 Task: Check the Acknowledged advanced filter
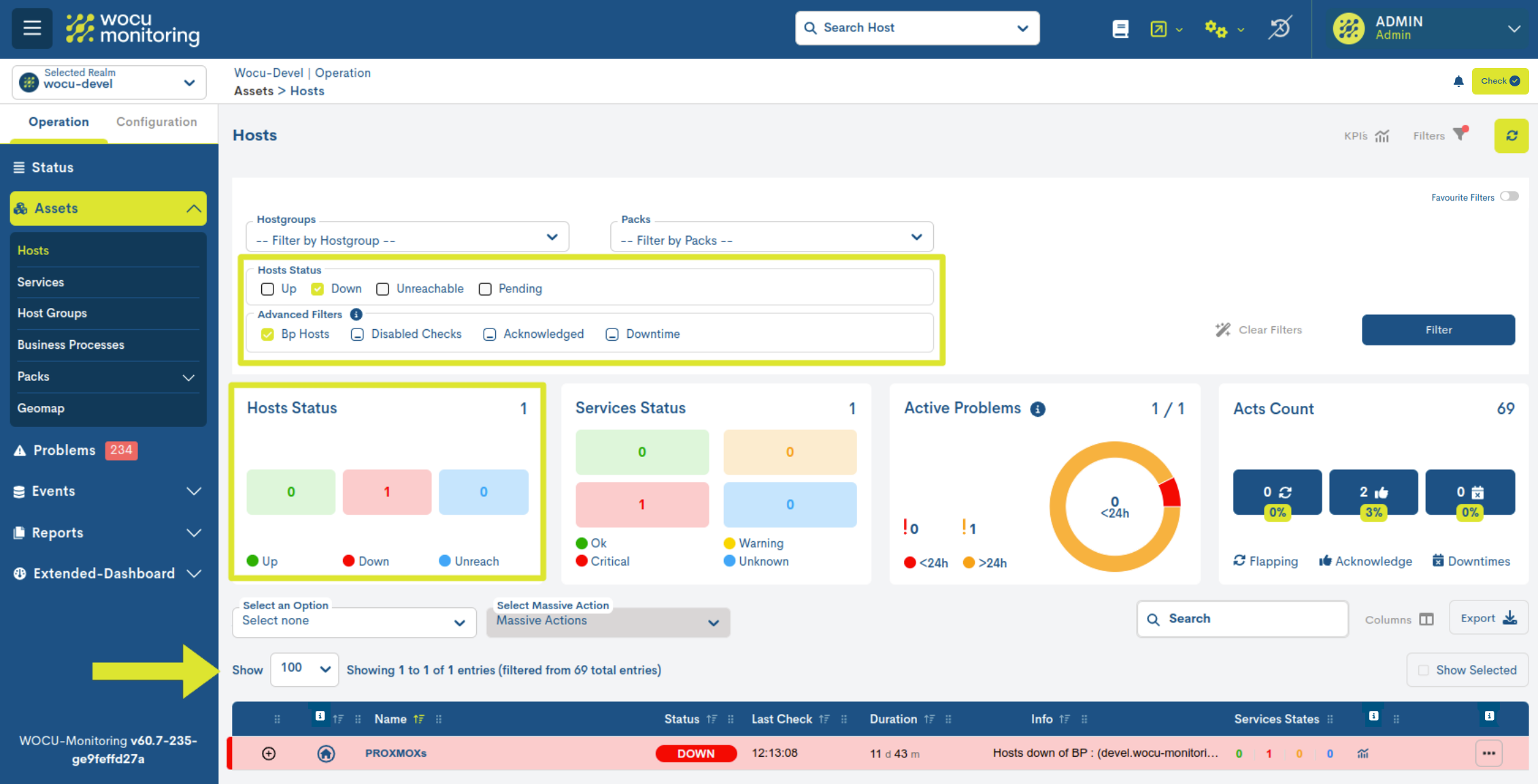pos(489,335)
